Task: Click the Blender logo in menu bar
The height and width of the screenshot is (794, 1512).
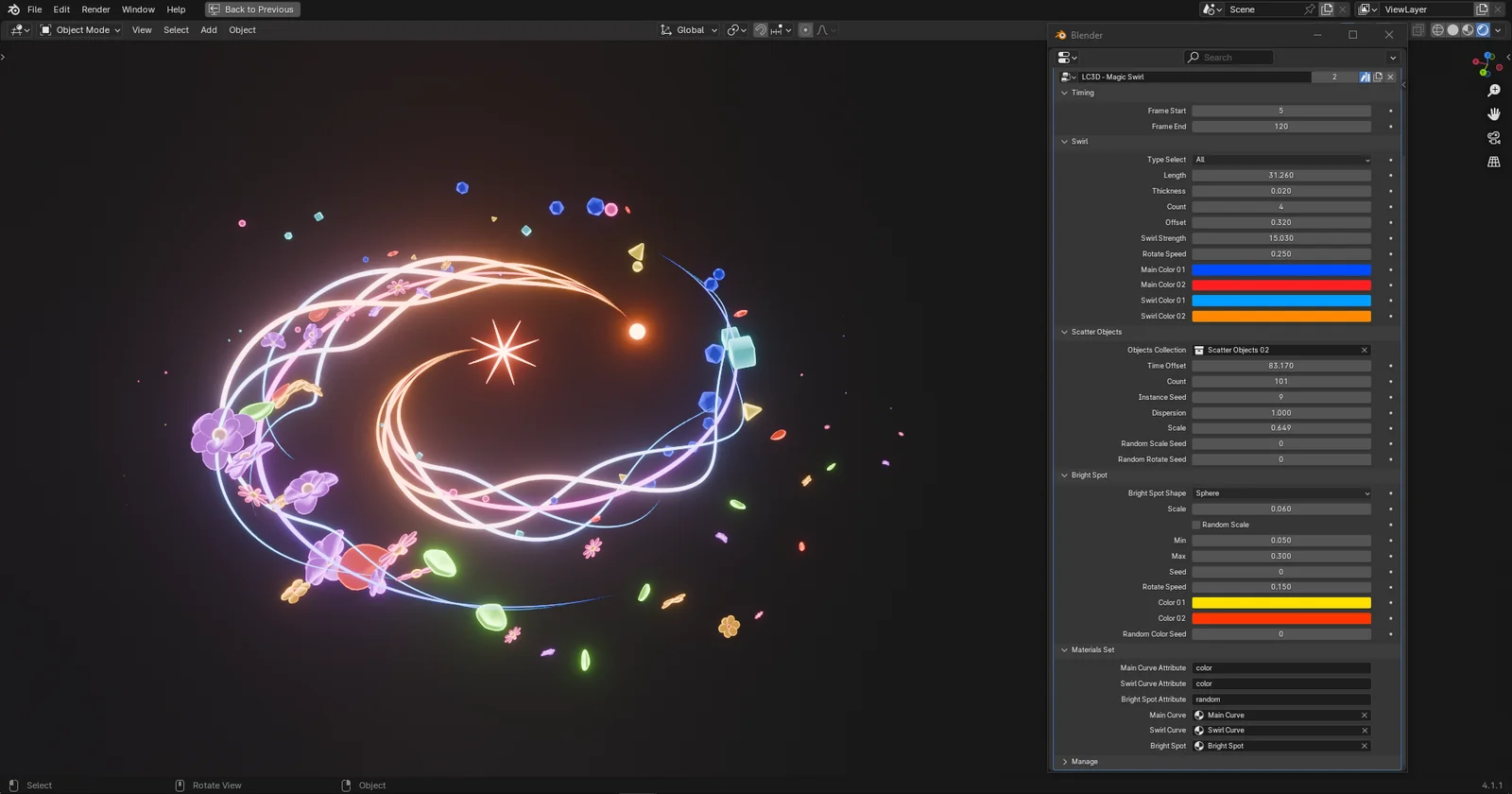Action: (x=13, y=9)
